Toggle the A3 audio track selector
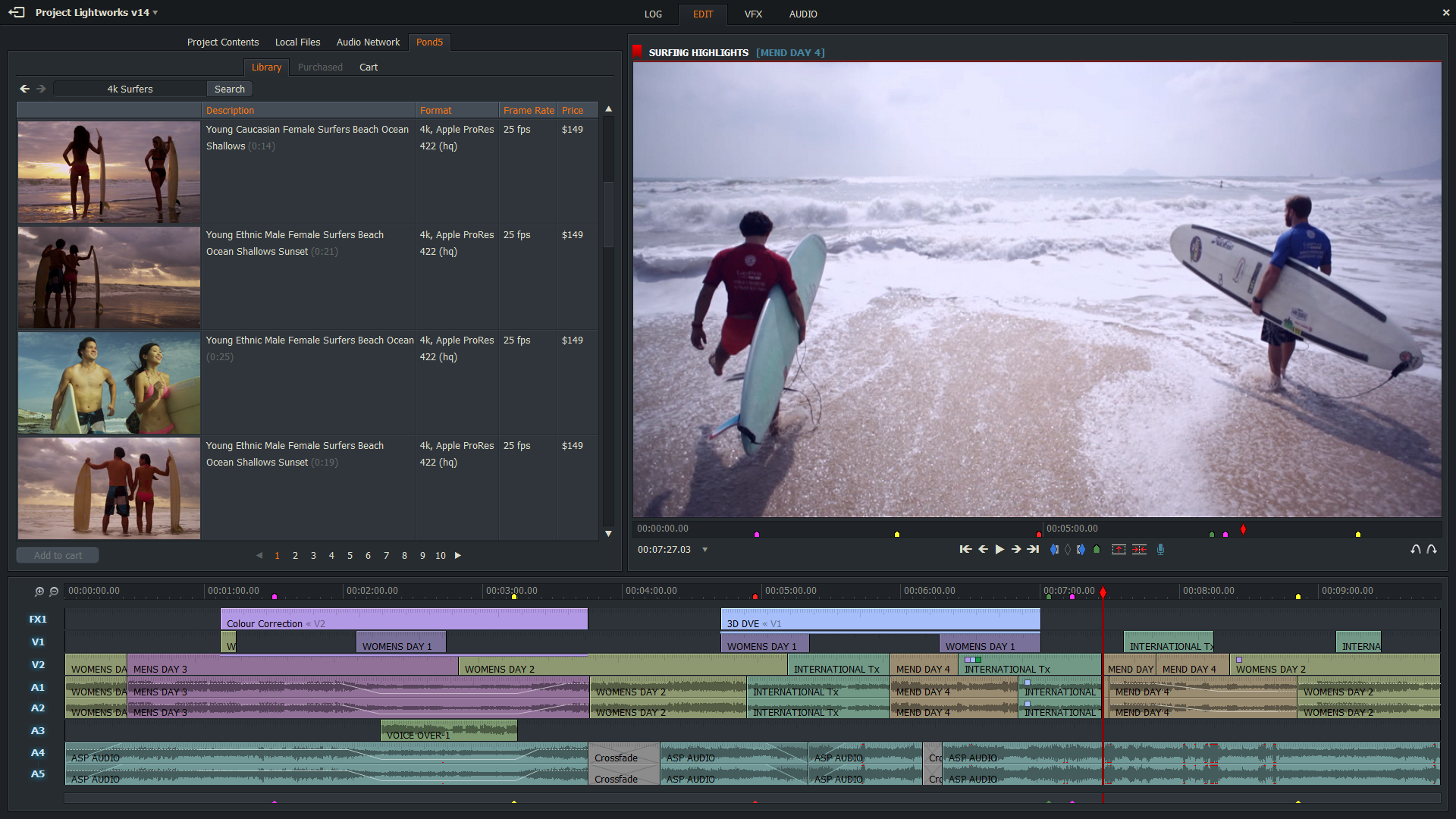 [x=38, y=731]
